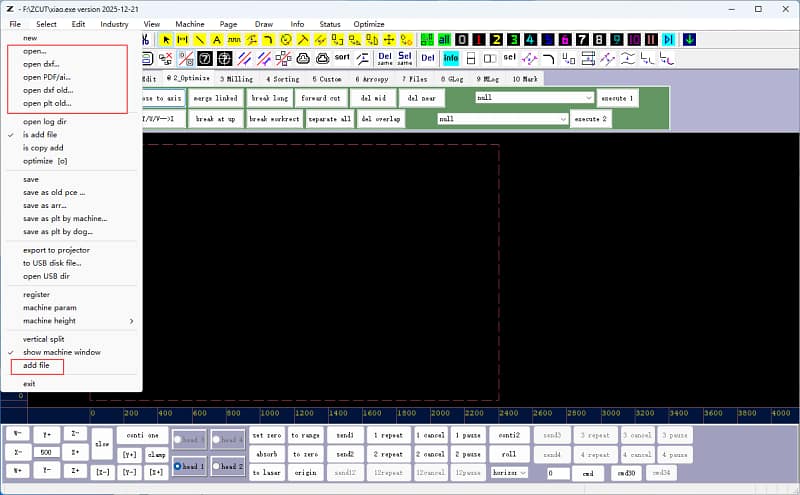Image resolution: width=800 pixels, height=495 pixels.
Task: Click the 'separate all' button
Action: (329, 119)
